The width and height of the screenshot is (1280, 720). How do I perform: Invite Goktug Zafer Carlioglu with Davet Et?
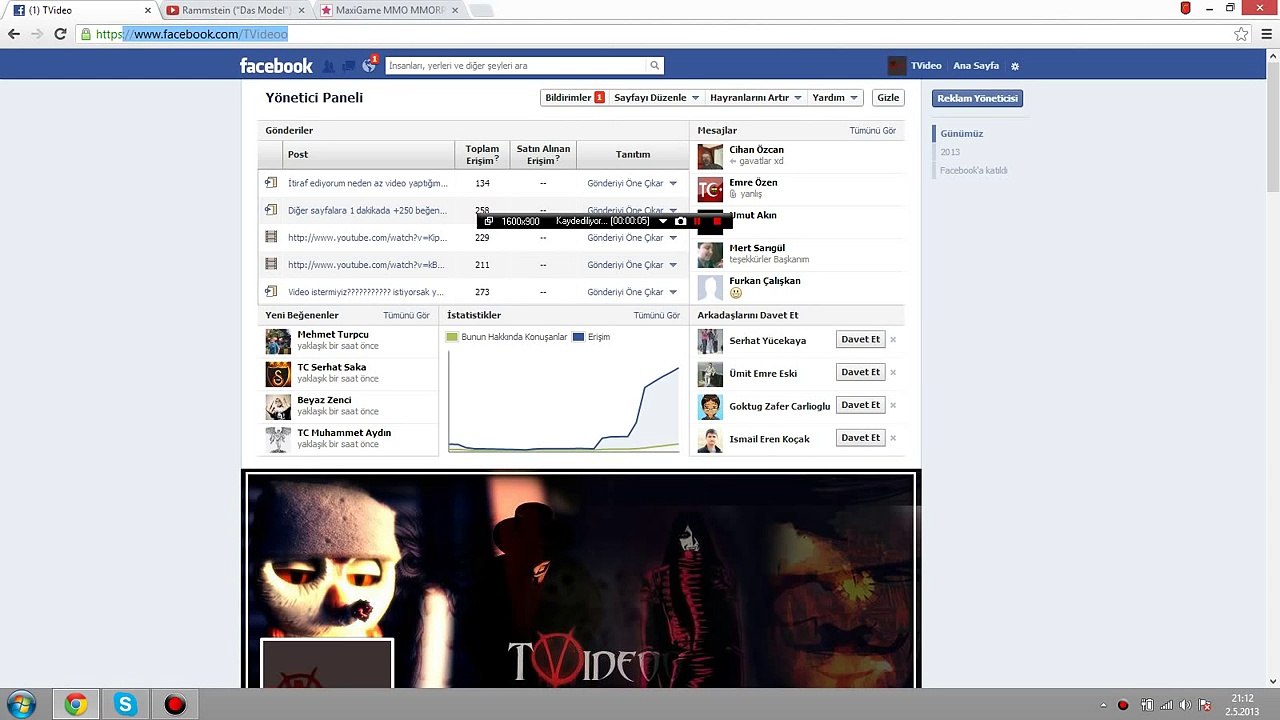861,405
